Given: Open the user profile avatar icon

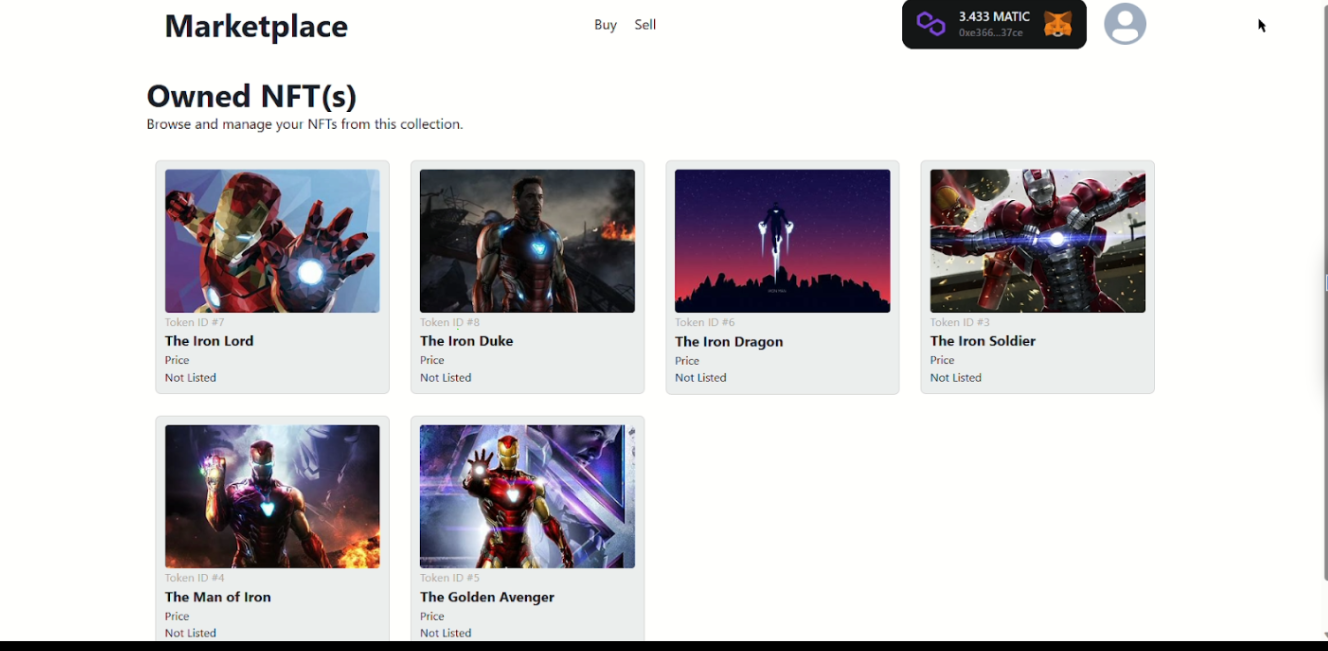Looking at the screenshot, I should pyautogui.click(x=1125, y=24).
